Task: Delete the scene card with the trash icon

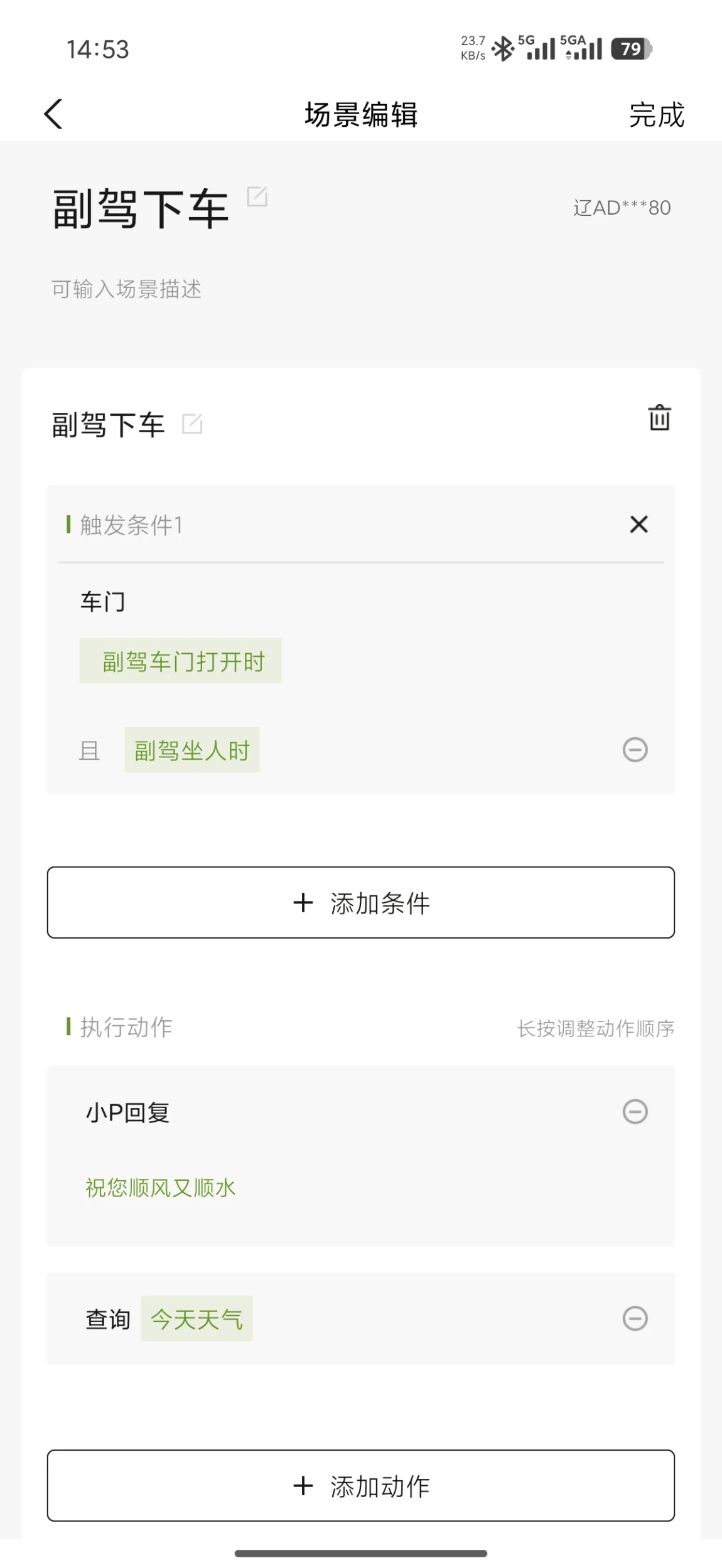Action: click(659, 418)
